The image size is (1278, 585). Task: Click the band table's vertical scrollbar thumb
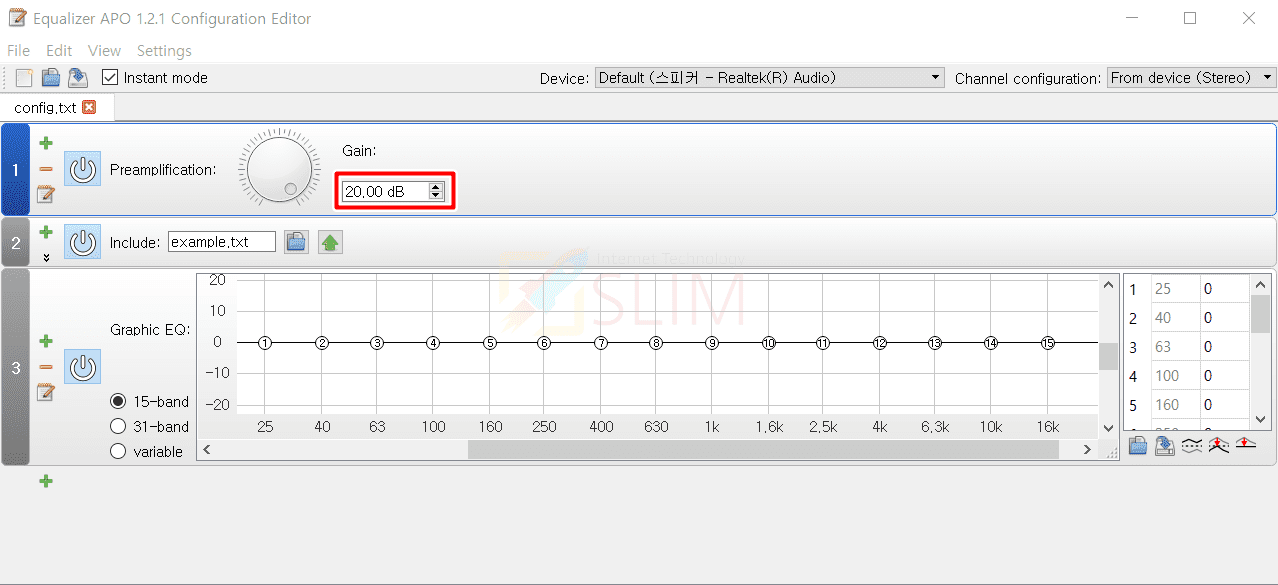(x=1260, y=313)
